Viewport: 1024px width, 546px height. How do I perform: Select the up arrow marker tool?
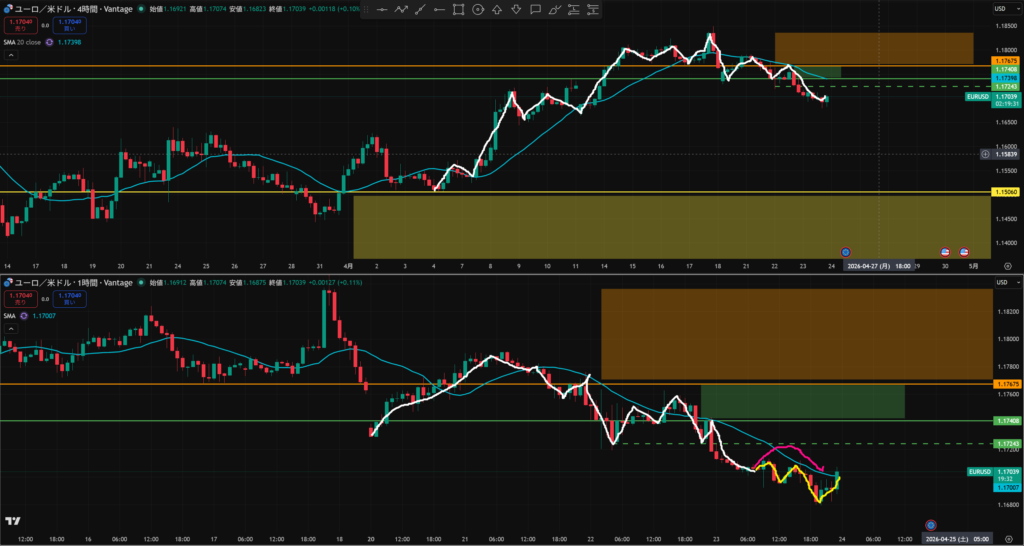496,10
